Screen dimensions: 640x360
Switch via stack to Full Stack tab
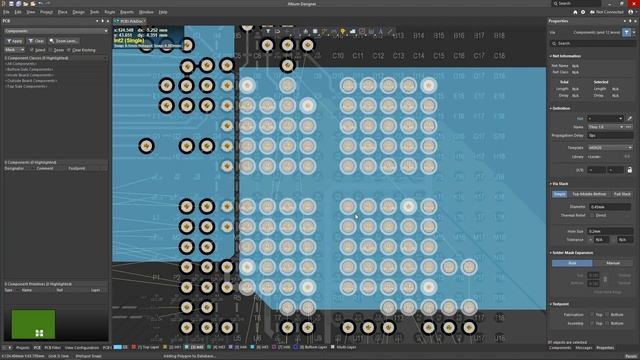(x=622, y=194)
